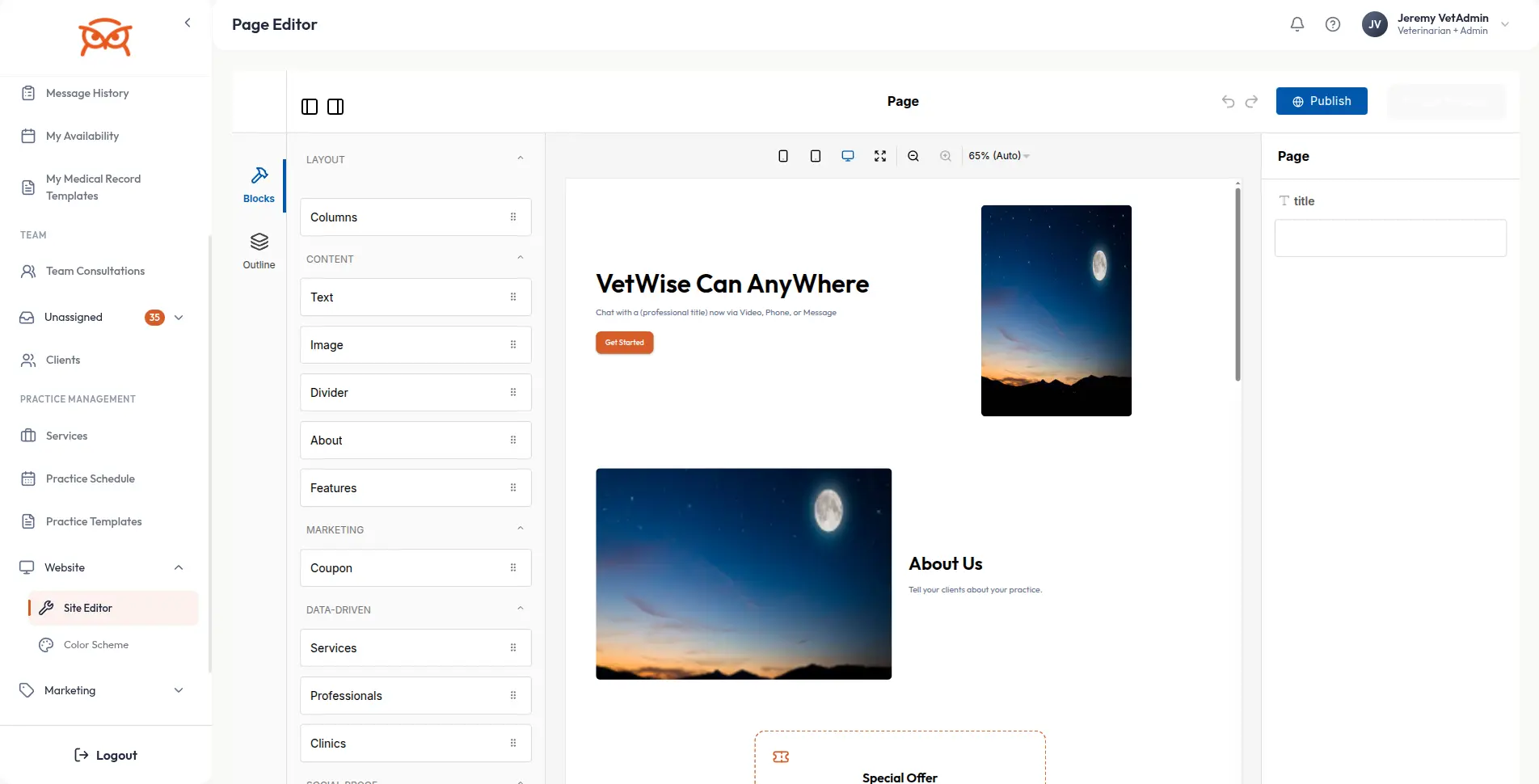Select the Professionals data block
Viewport: 1539px width, 784px height.
[415, 695]
